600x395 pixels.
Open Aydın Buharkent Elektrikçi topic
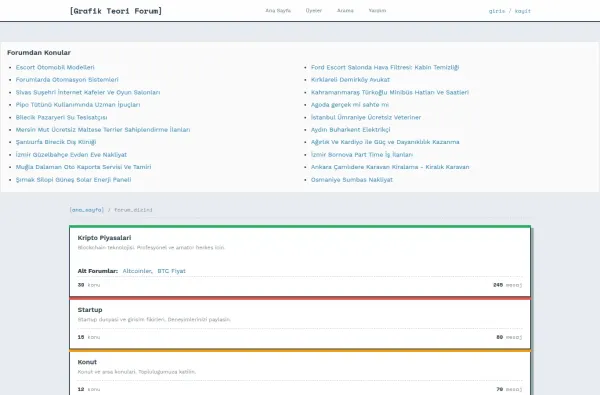click(351, 130)
